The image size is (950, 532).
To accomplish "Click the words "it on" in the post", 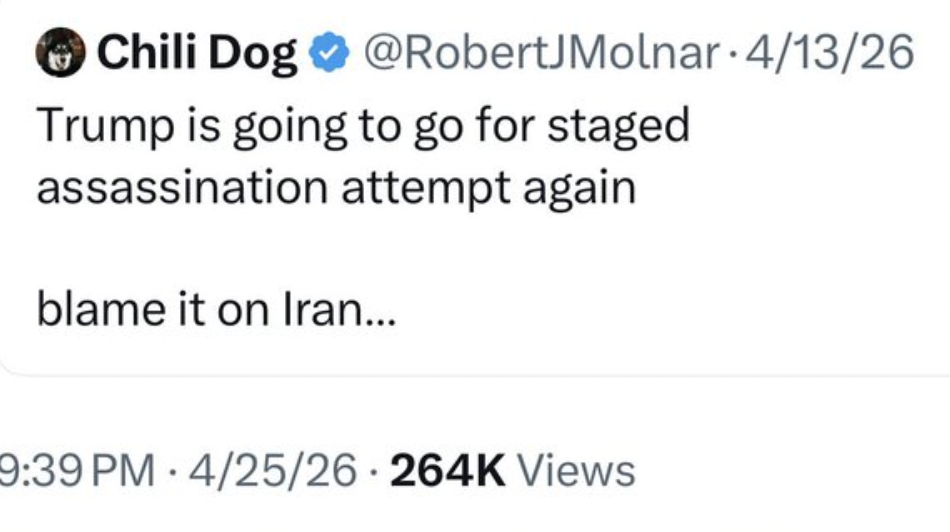I will click(221, 312).
